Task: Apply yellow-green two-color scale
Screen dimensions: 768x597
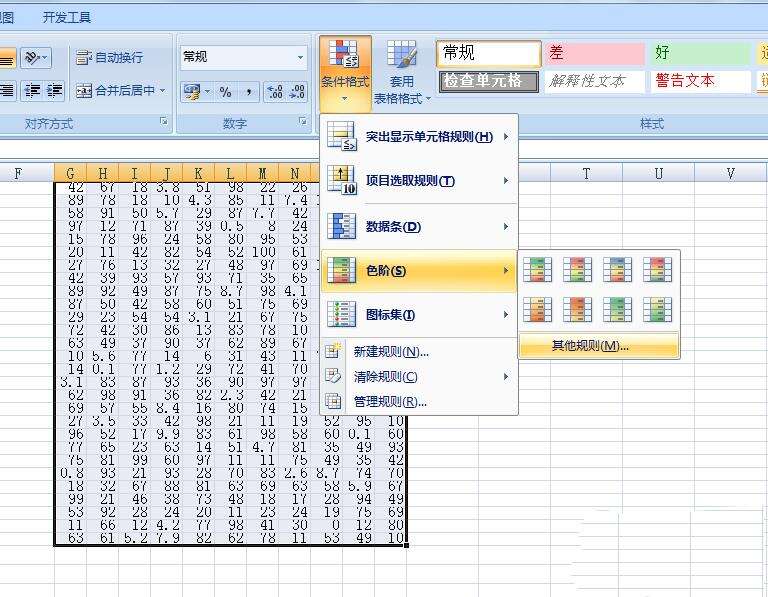Action: [657, 310]
